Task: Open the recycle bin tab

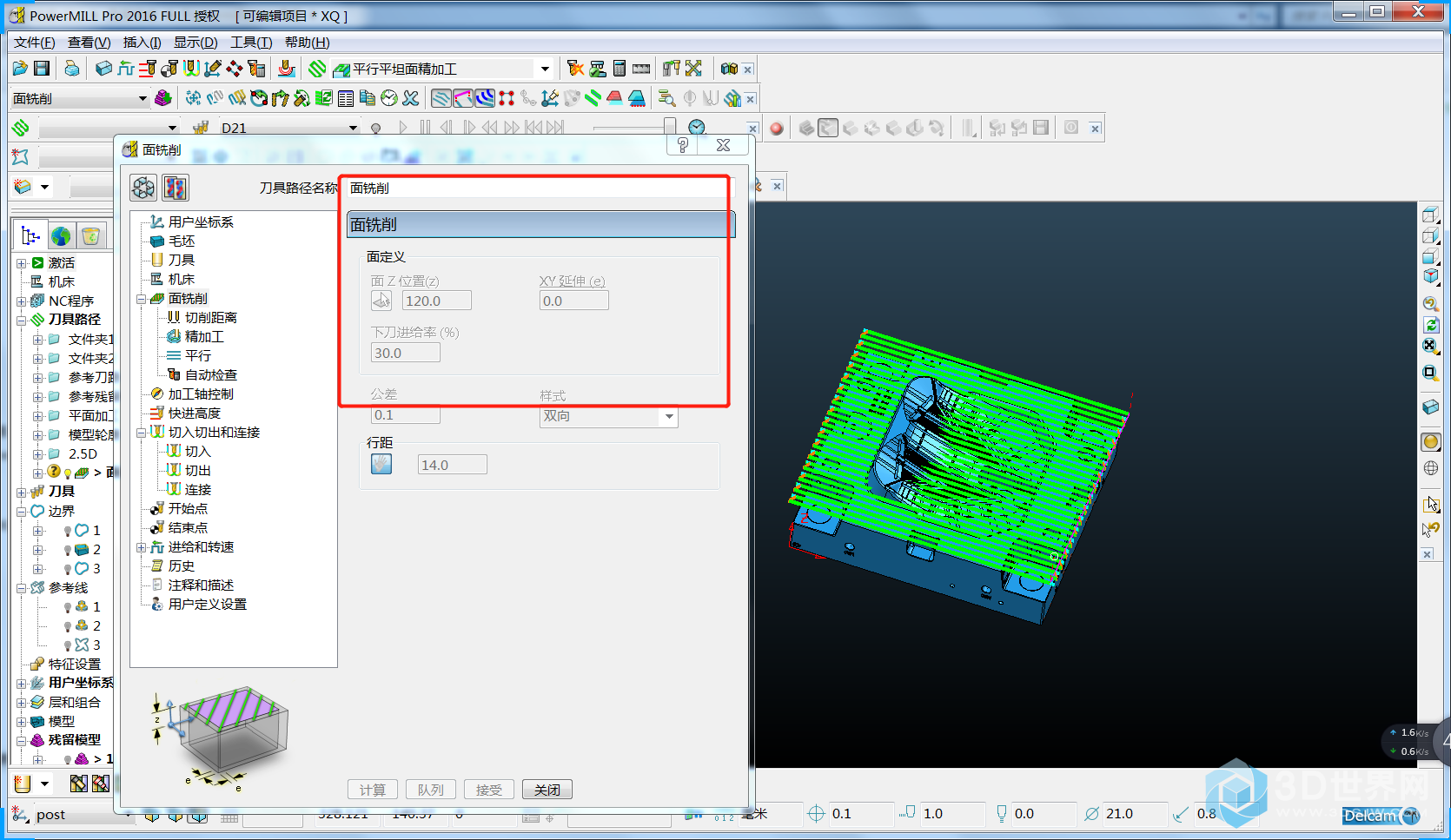Action: 90,235
